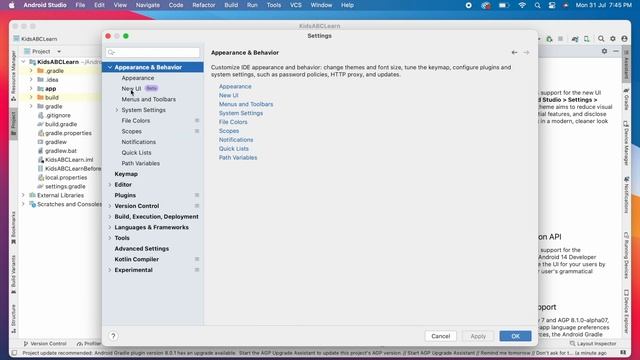The width and height of the screenshot is (640, 360).
Task: Open Path Variables link in content pane
Action: point(238,158)
